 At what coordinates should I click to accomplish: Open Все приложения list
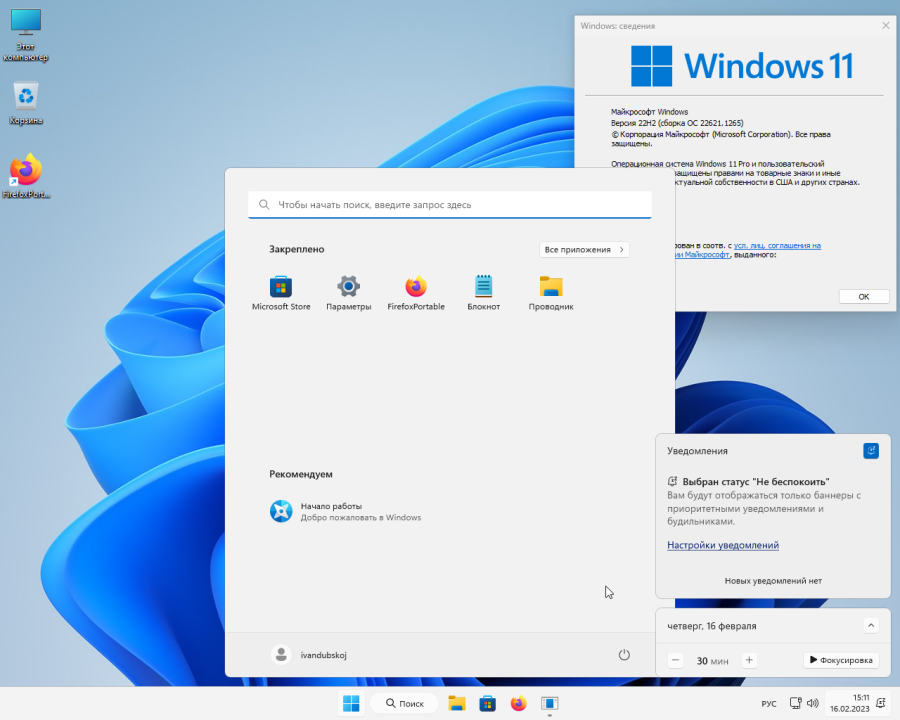click(584, 249)
